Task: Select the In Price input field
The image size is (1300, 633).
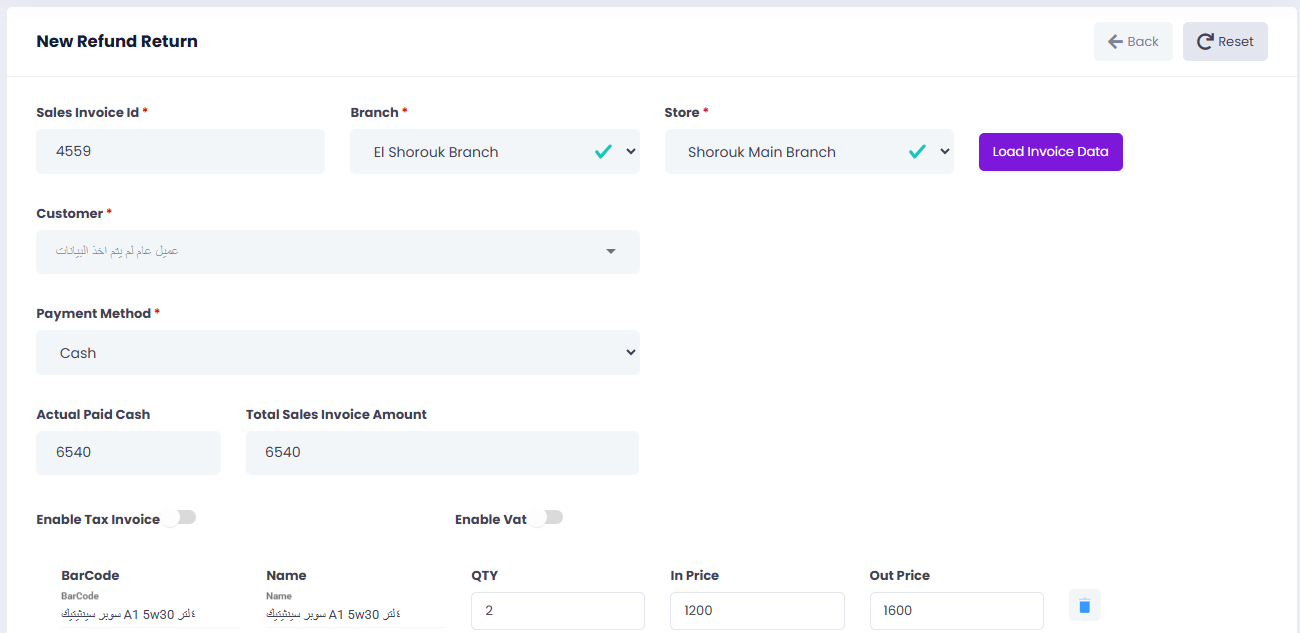Action: point(756,611)
